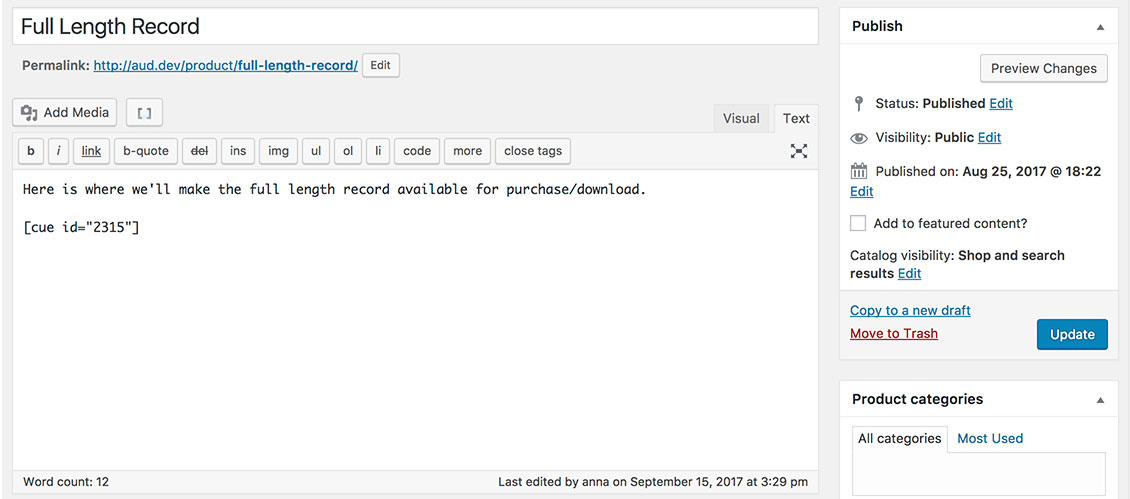Click the product title field
The width and height of the screenshot is (1130, 499).
415,27
